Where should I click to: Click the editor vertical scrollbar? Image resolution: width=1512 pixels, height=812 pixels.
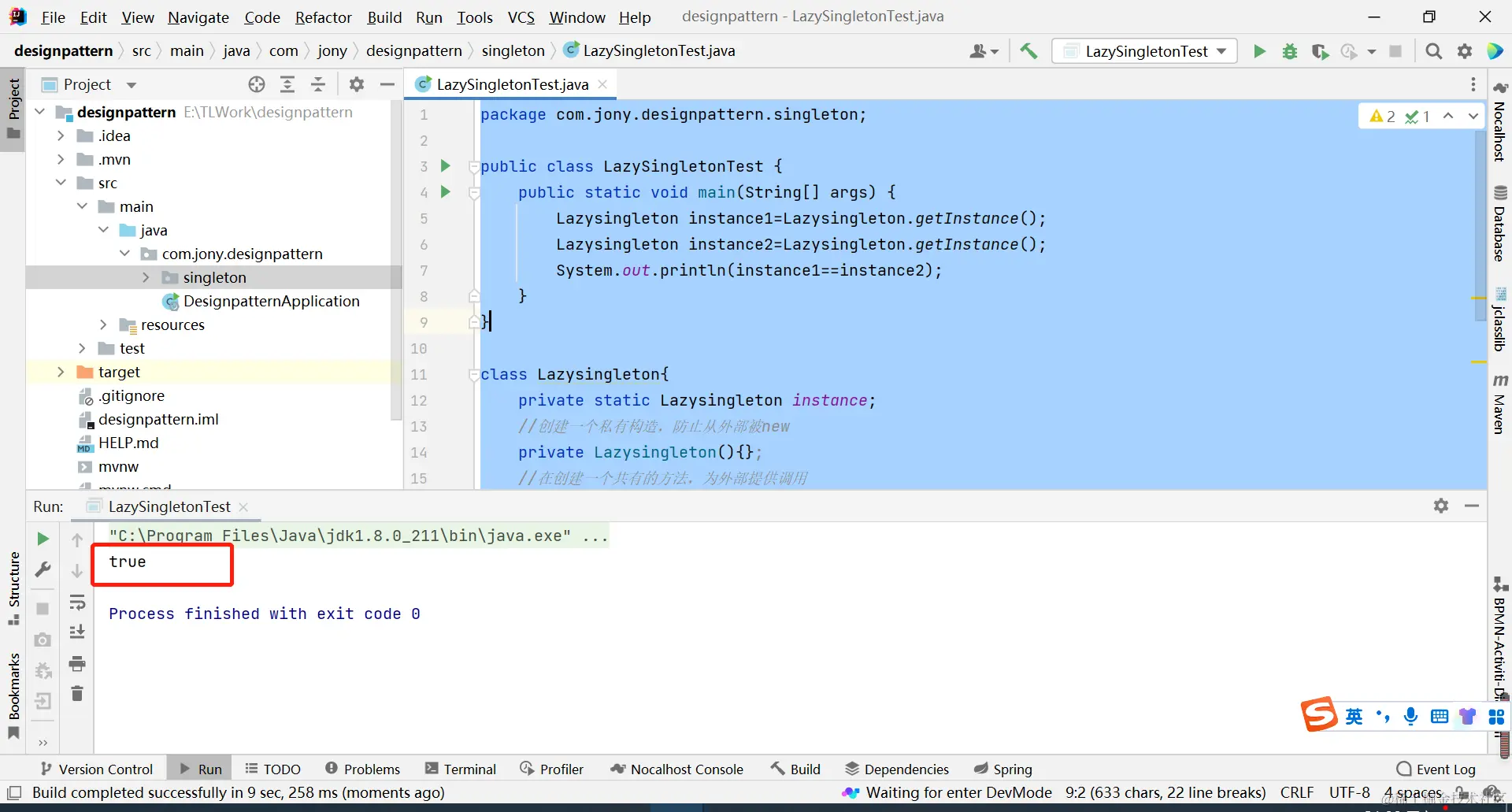1480,221
